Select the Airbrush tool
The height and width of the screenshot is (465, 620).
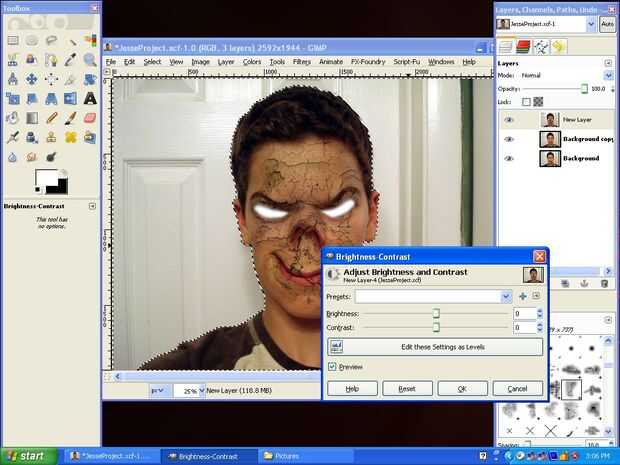(13, 137)
